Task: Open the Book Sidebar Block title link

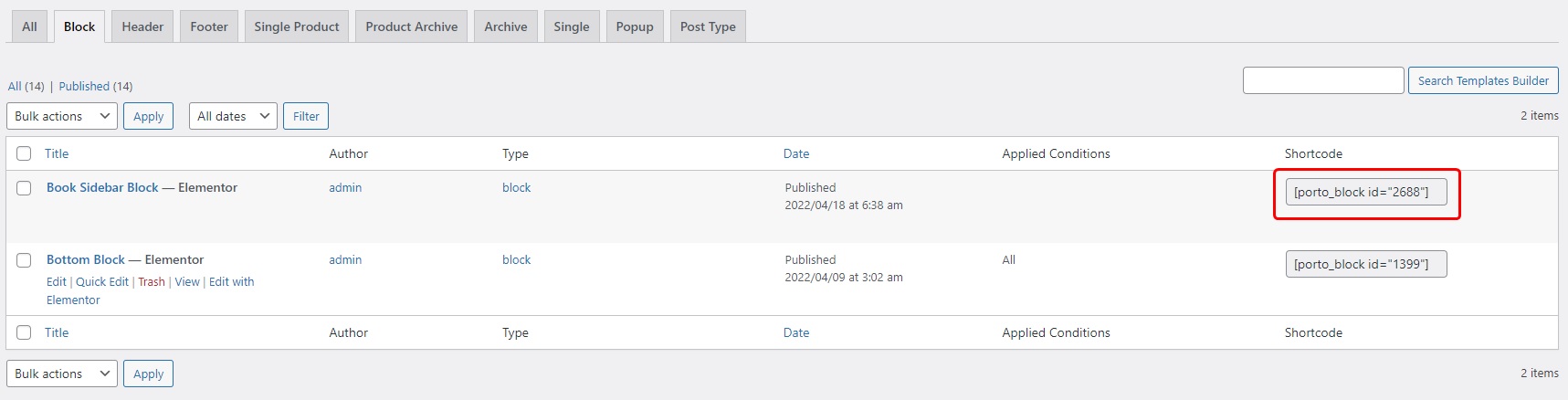Action: [x=102, y=187]
